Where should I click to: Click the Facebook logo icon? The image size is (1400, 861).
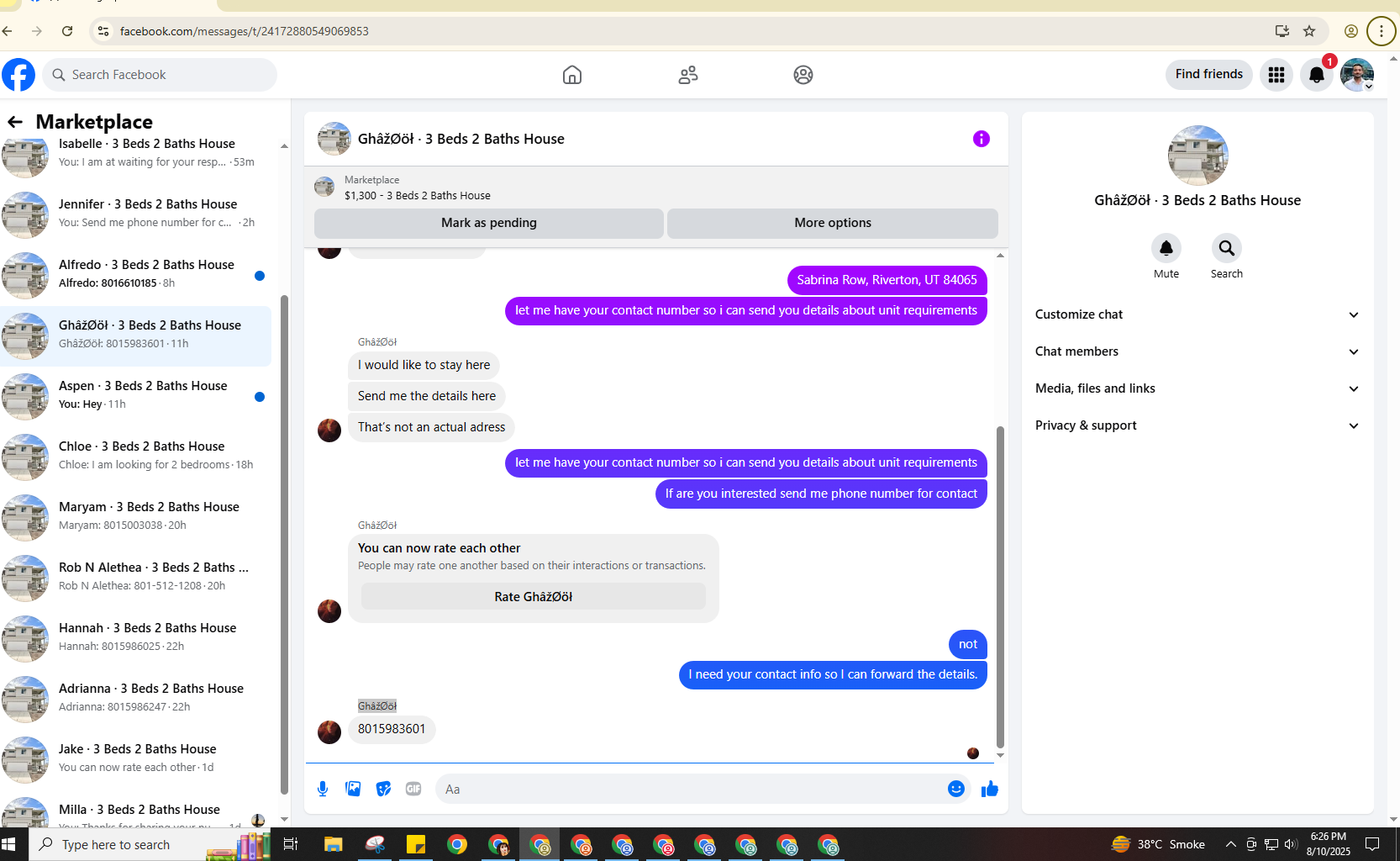18,75
